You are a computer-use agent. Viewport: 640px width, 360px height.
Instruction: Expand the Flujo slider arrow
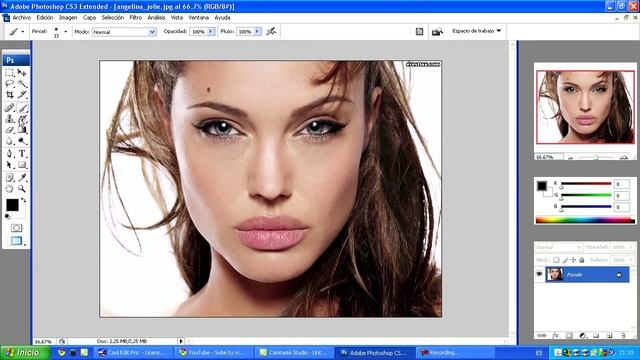point(257,31)
